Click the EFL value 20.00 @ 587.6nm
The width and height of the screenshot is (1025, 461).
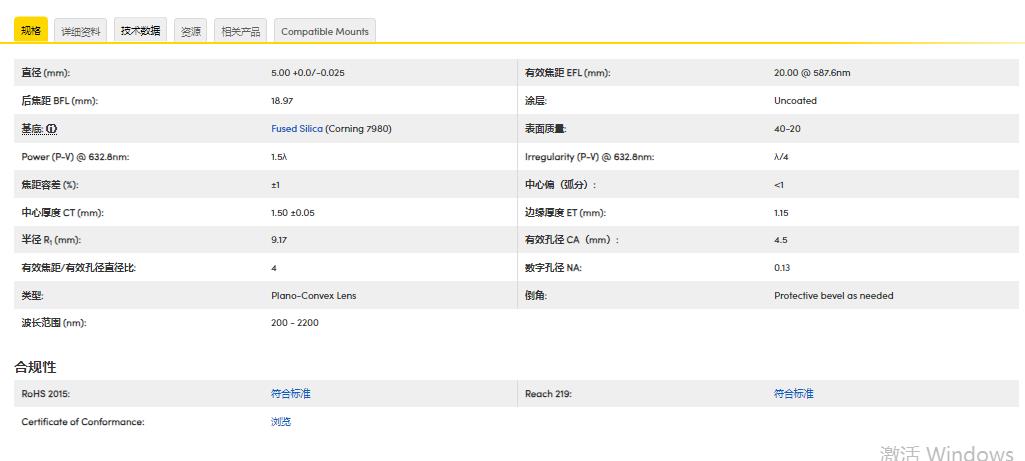(812, 73)
